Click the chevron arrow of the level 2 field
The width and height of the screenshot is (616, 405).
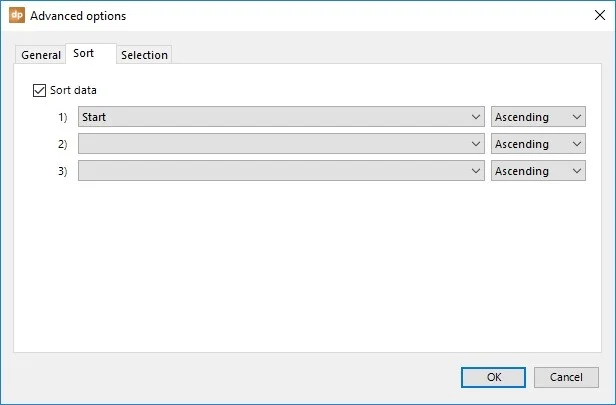475,144
